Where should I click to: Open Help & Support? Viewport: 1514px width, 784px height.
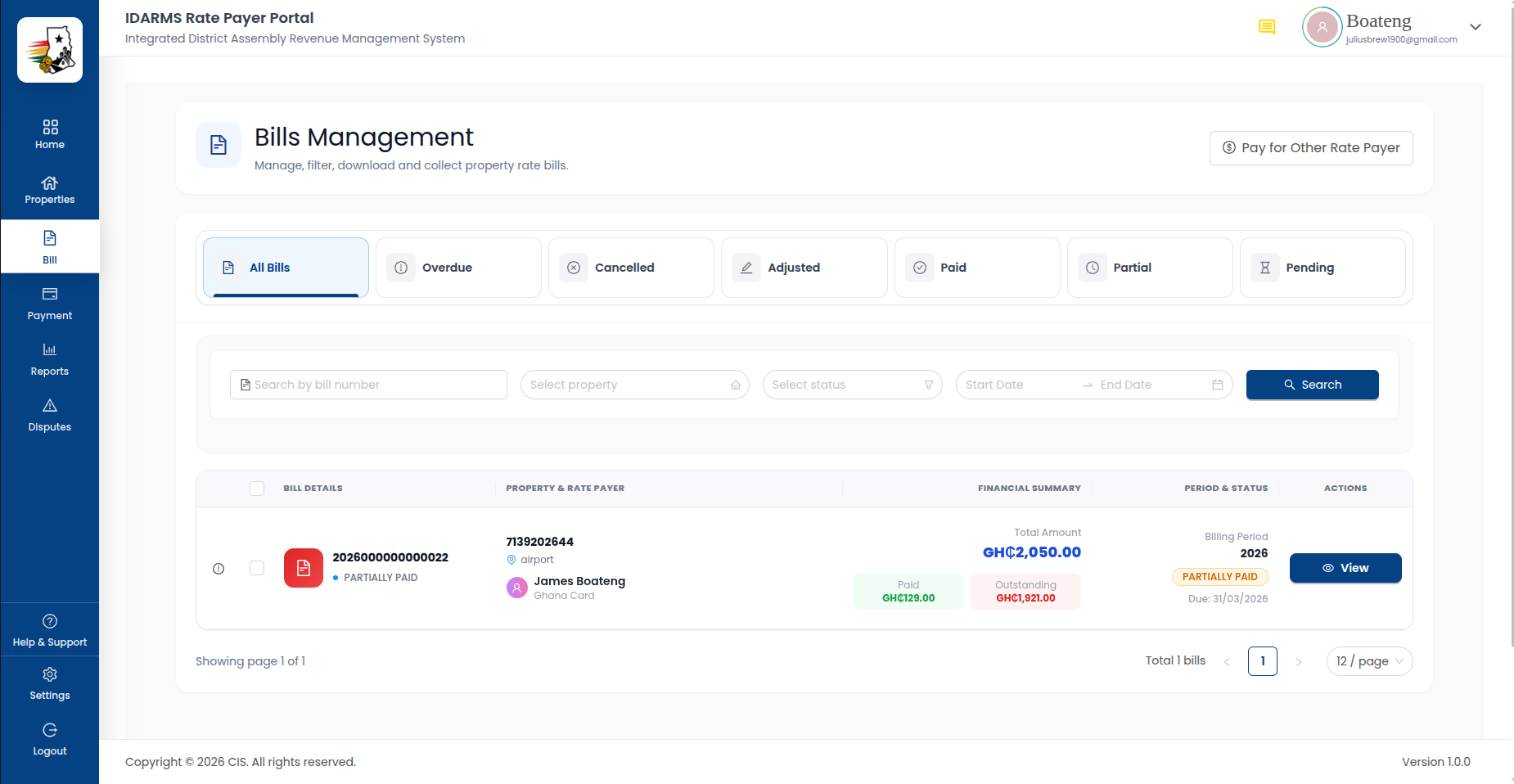tap(49, 630)
